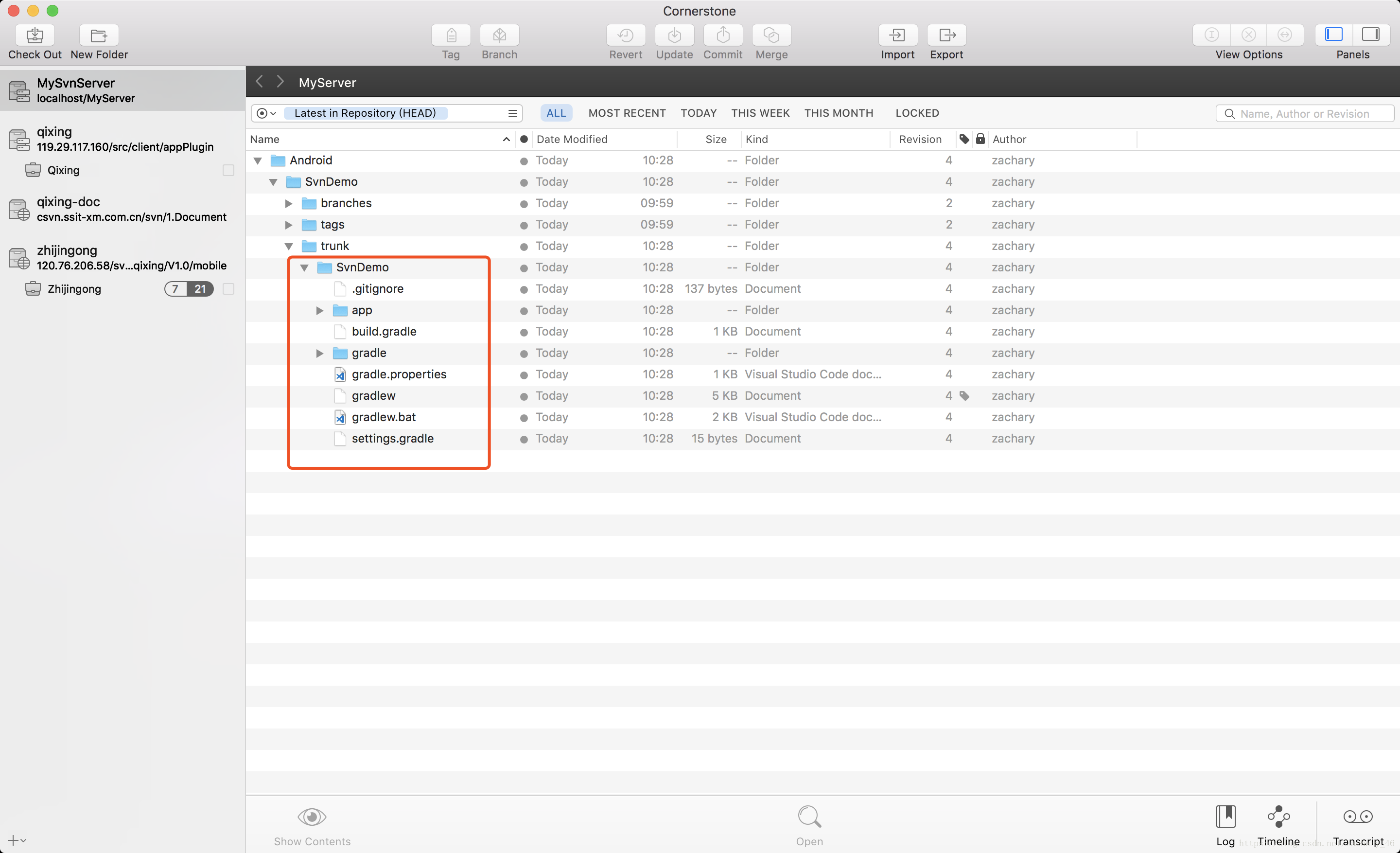
Task: Open the list menu in revision field
Action: (x=512, y=114)
